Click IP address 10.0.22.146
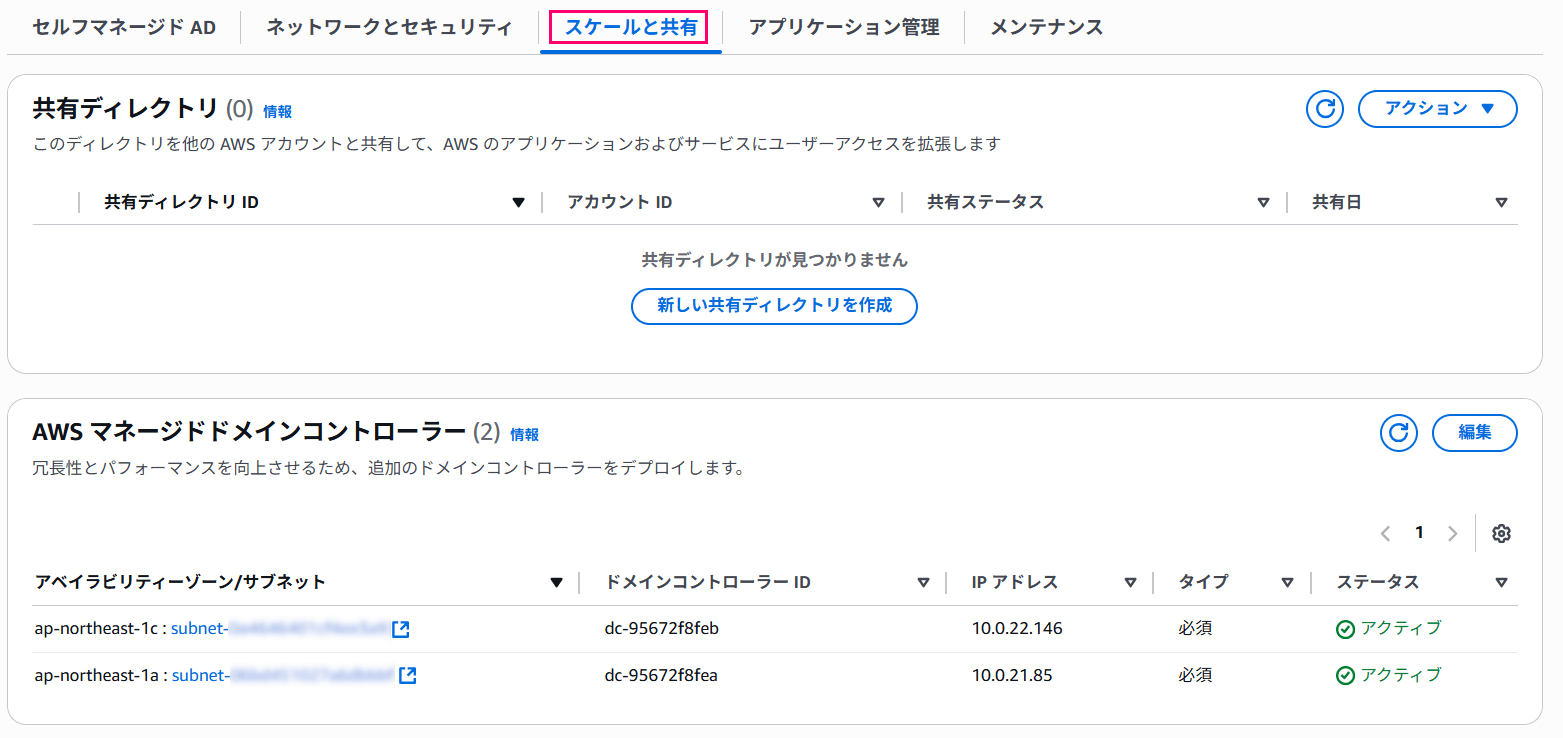The image size is (1563, 738). tap(1017, 629)
